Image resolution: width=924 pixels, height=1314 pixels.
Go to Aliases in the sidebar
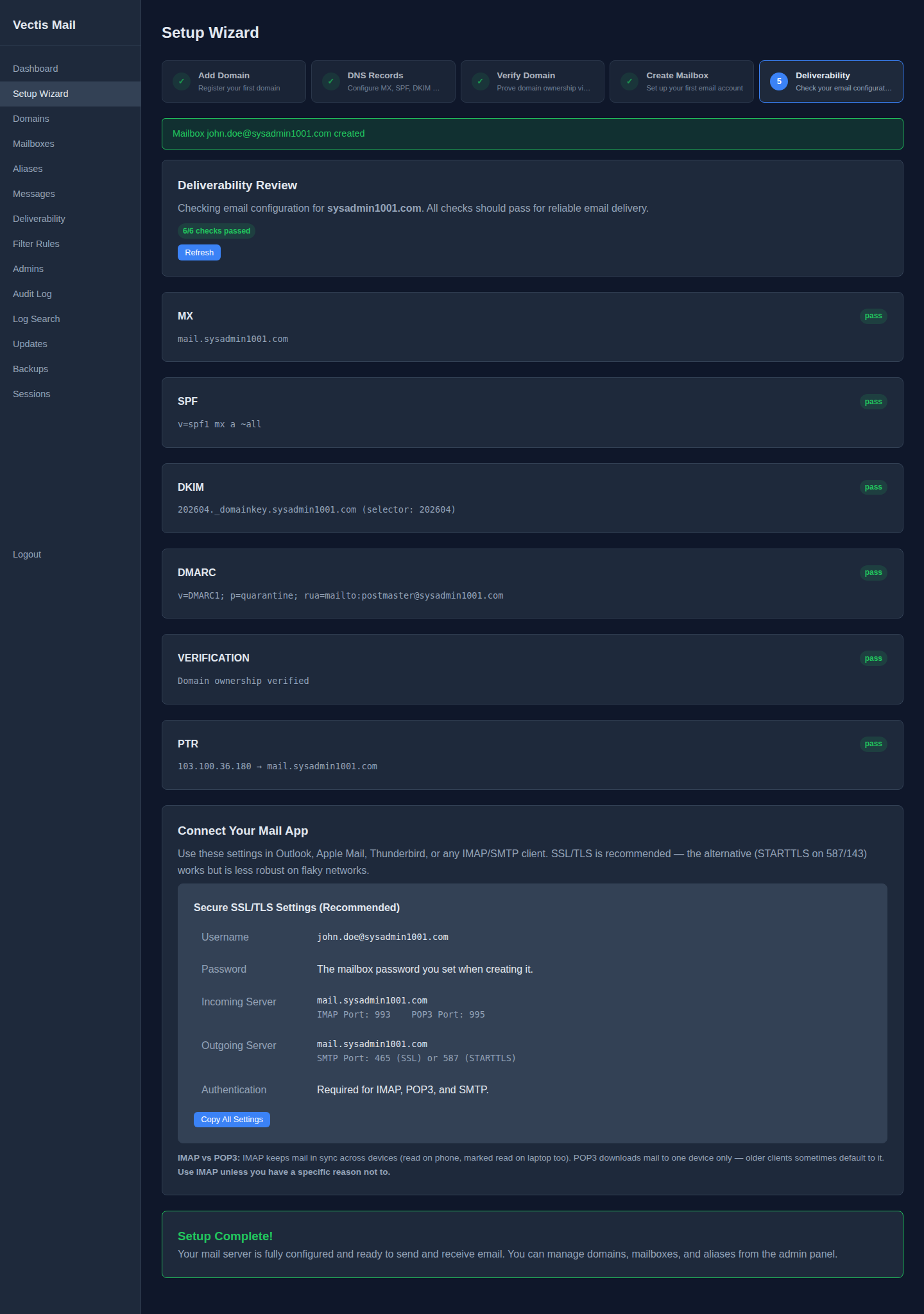tap(70, 169)
